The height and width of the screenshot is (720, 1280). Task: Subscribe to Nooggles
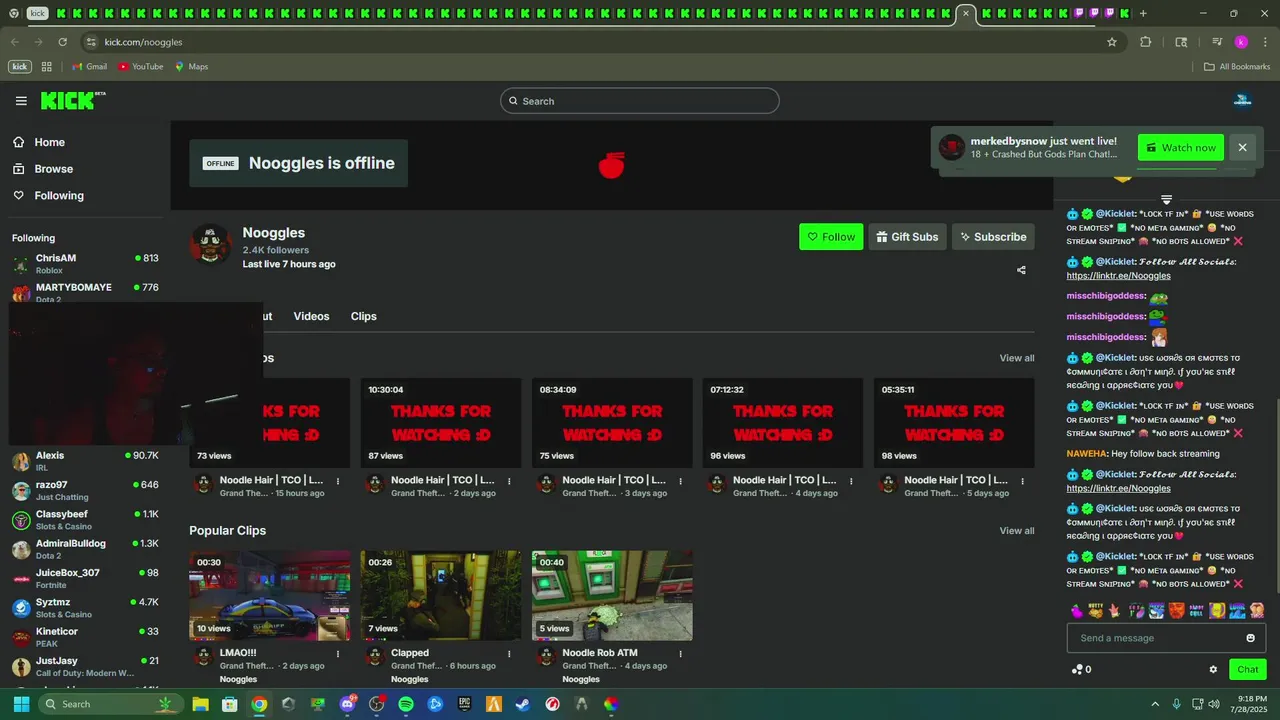coord(993,237)
